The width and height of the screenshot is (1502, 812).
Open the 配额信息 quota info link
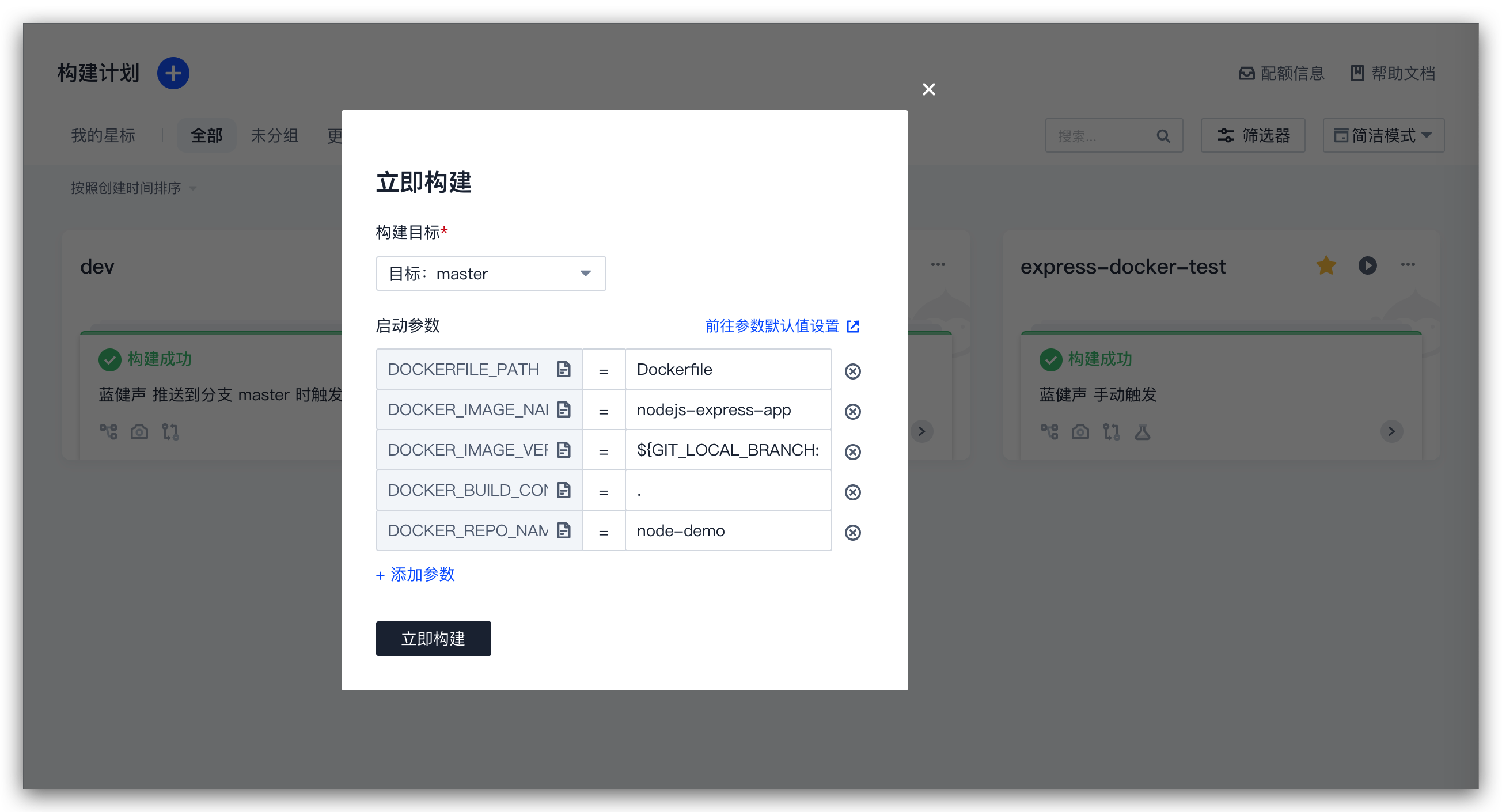point(1281,73)
